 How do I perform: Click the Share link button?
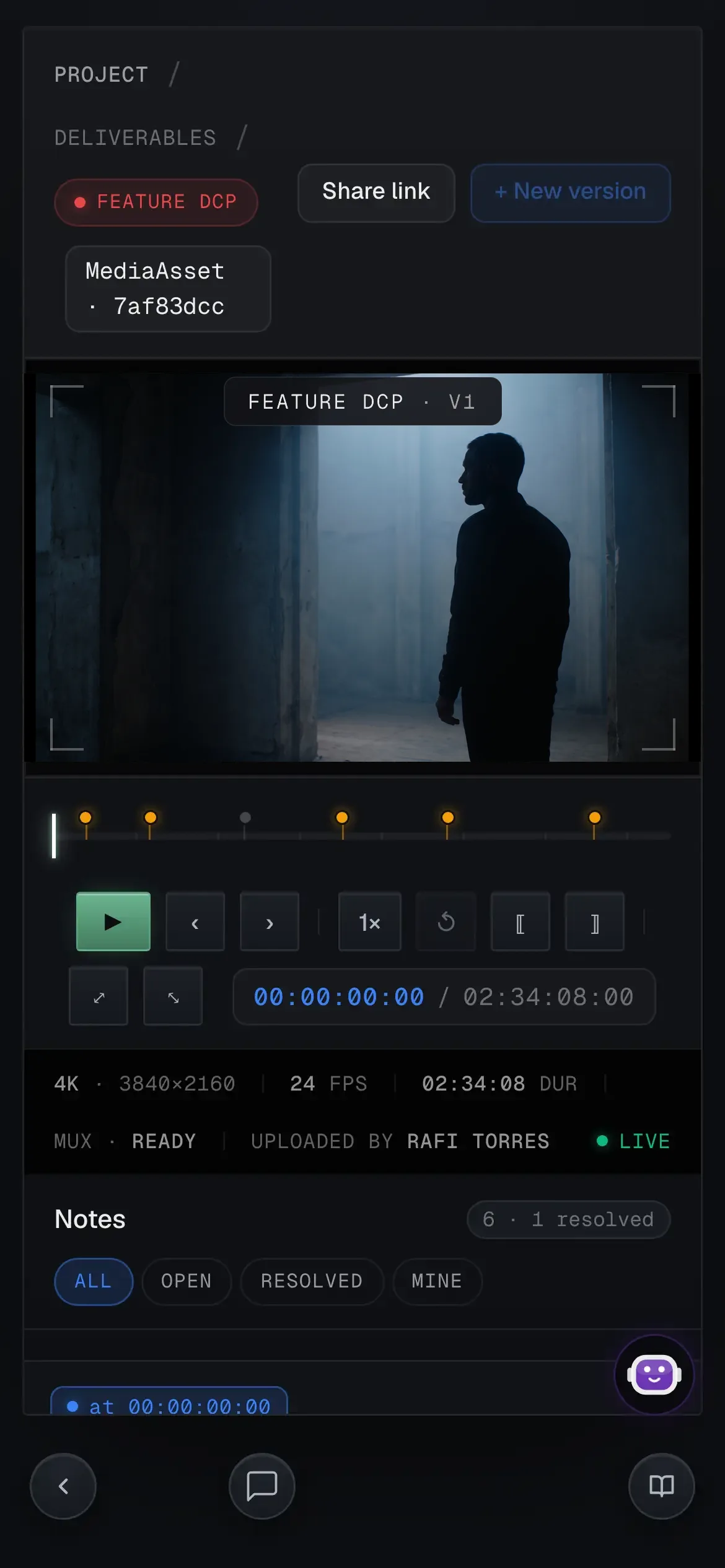[376, 193]
